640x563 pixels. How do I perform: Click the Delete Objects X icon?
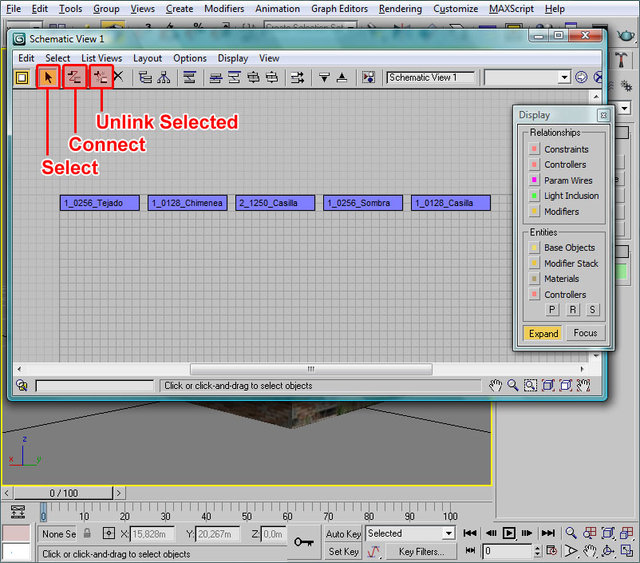pyautogui.click(x=118, y=77)
